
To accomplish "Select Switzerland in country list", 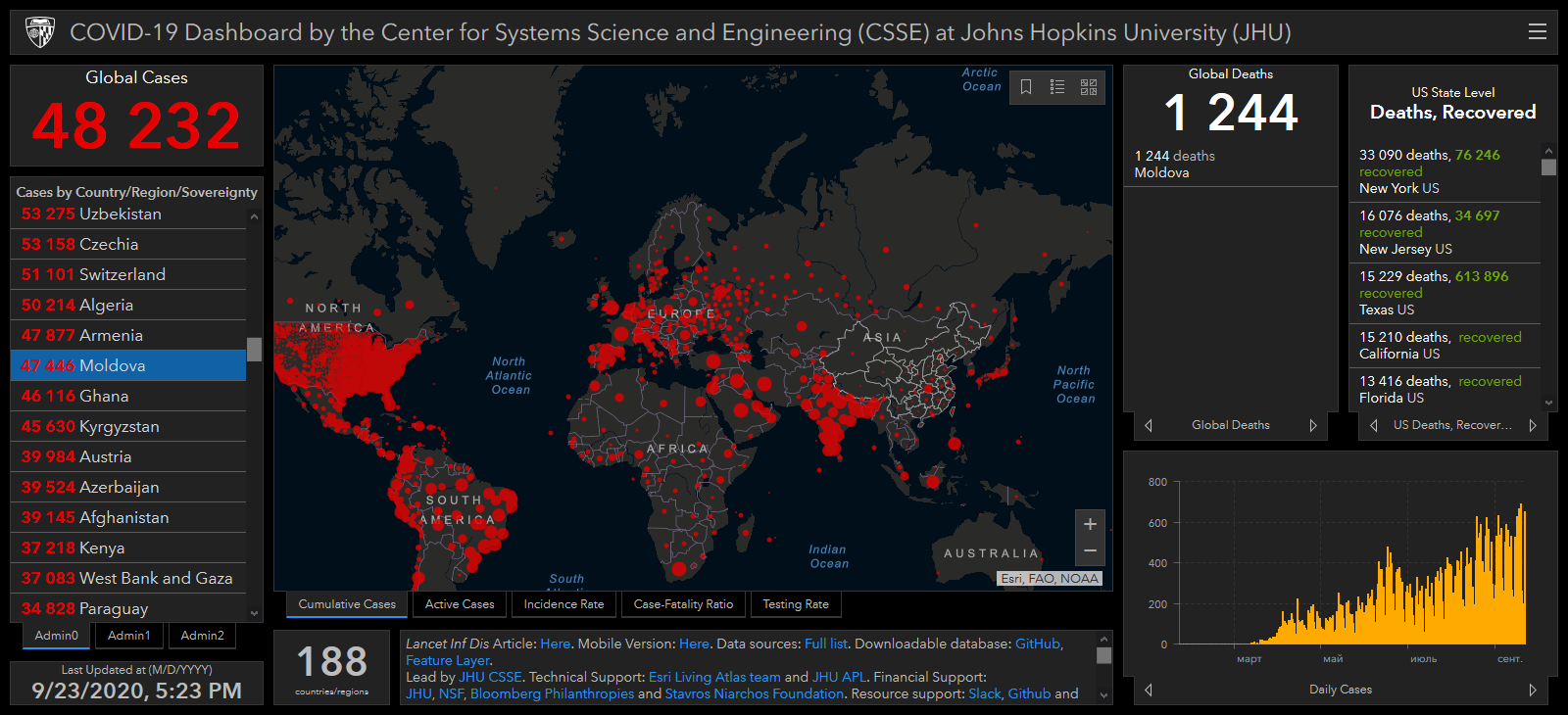I will (128, 274).
